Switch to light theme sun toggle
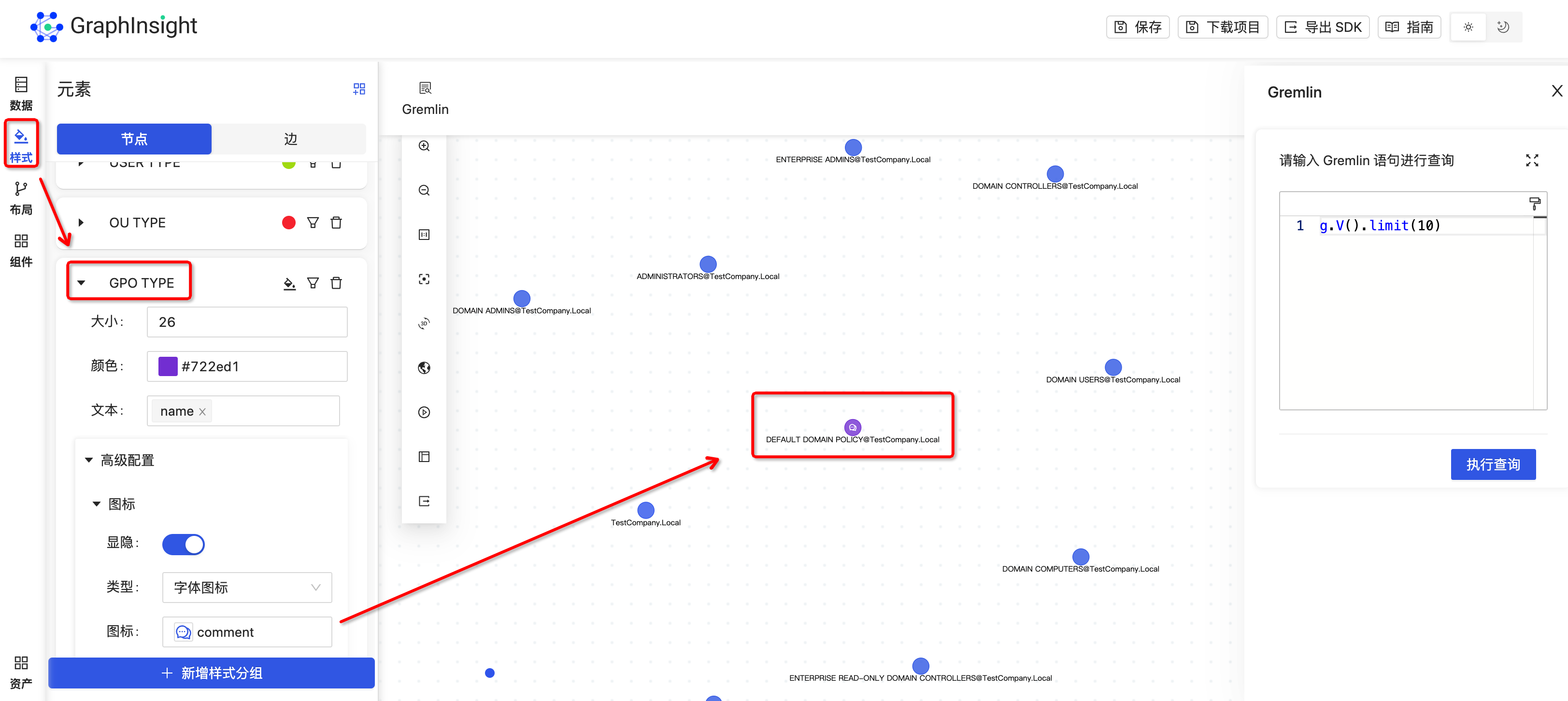Screen dimensions: 1568x701 pos(1468,28)
